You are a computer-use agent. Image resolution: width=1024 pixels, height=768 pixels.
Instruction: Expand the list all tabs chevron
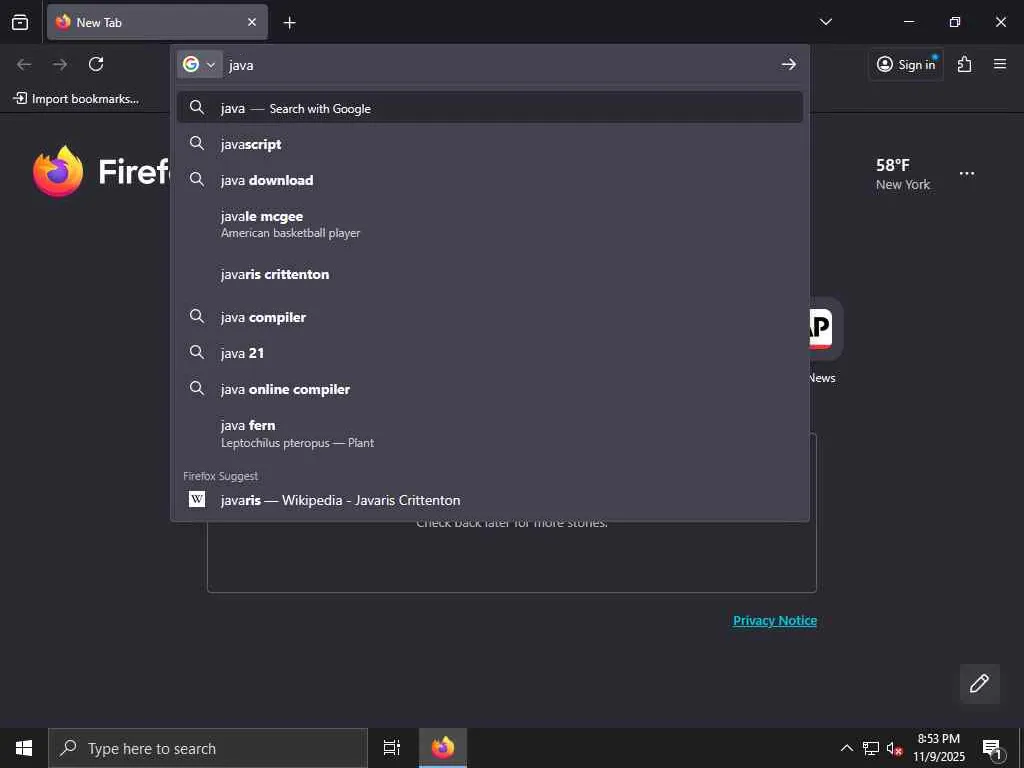tap(825, 22)
